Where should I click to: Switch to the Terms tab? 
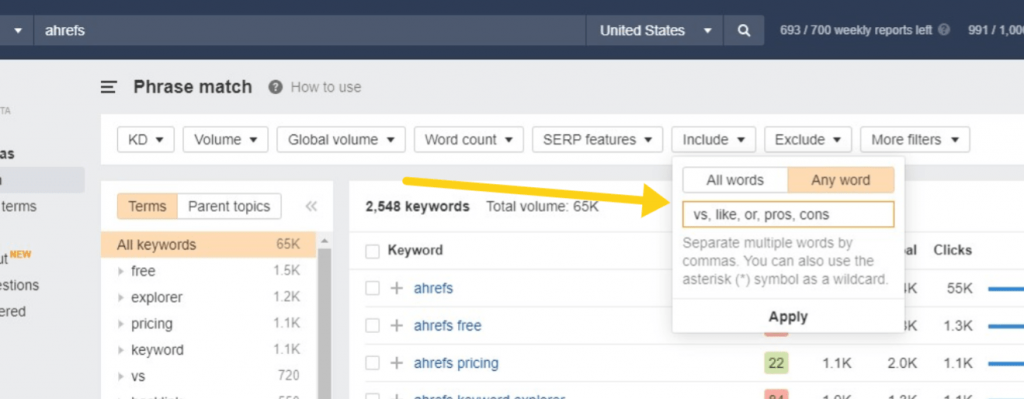(x=147, y=206)
